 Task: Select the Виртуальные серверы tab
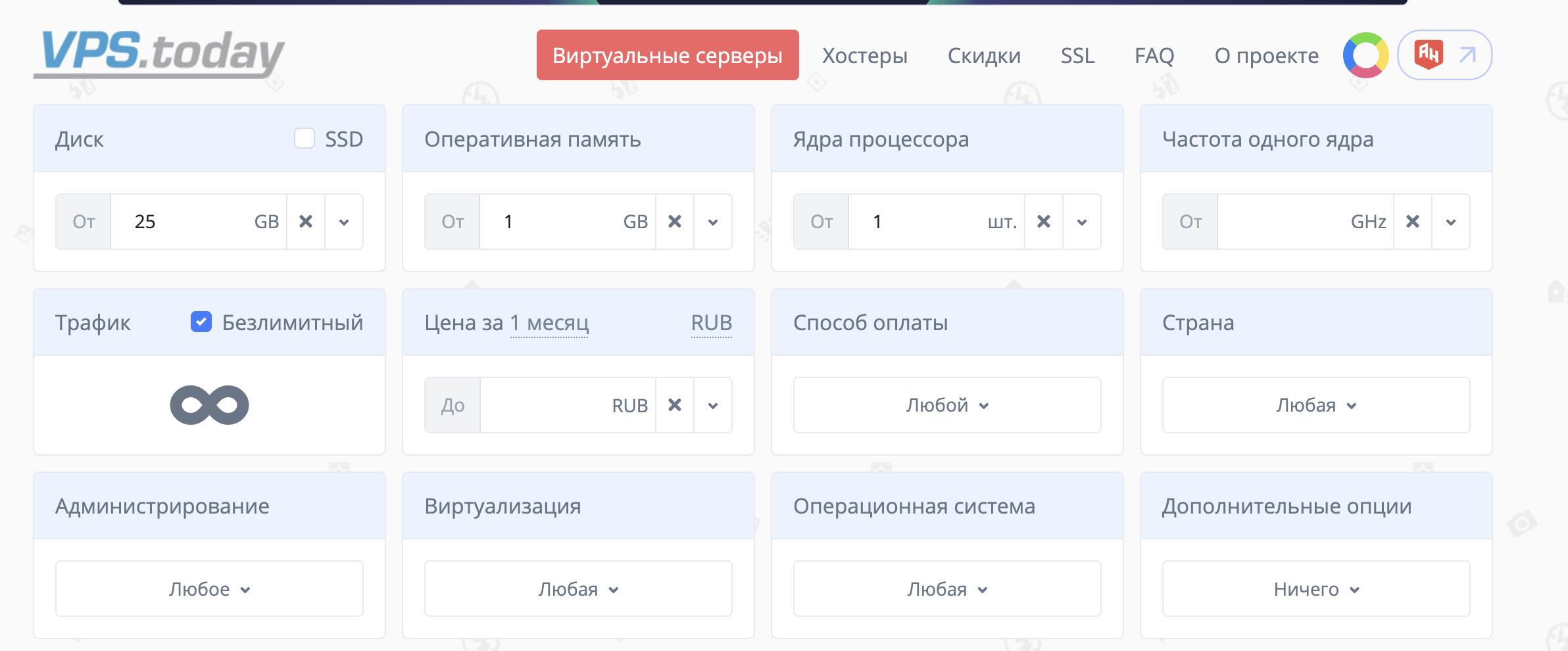668,55
